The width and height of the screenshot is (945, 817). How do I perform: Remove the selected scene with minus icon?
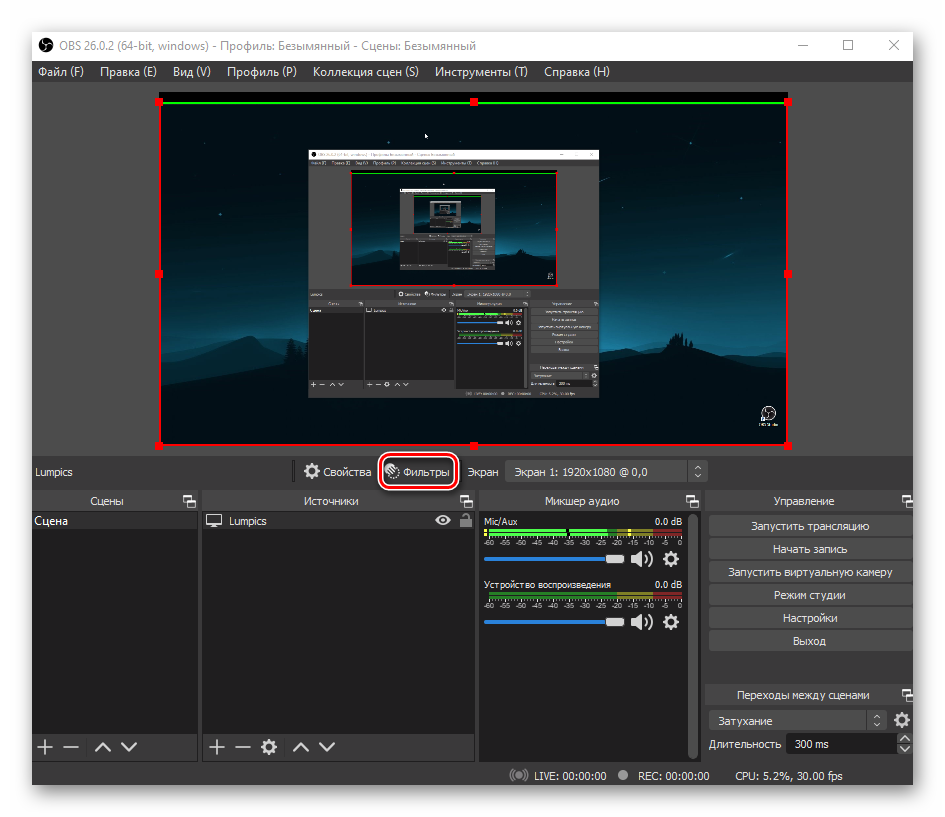[70, 747]
